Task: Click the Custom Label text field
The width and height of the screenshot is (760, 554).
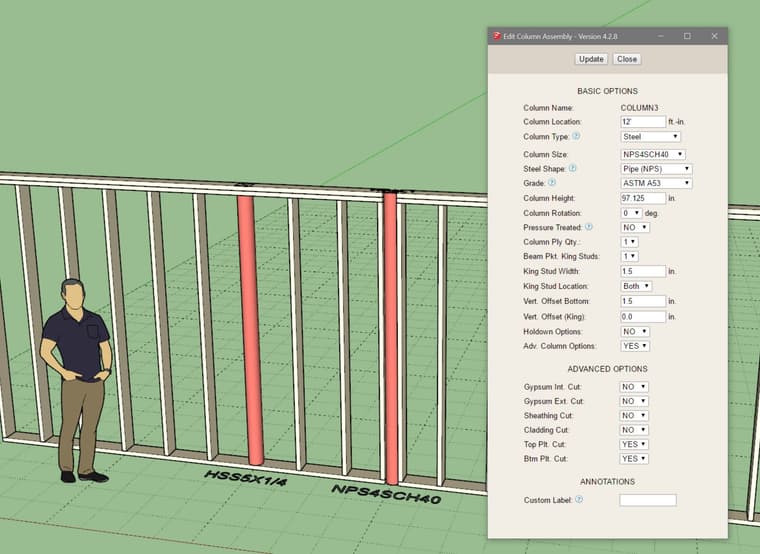Action: pos(647,500)
